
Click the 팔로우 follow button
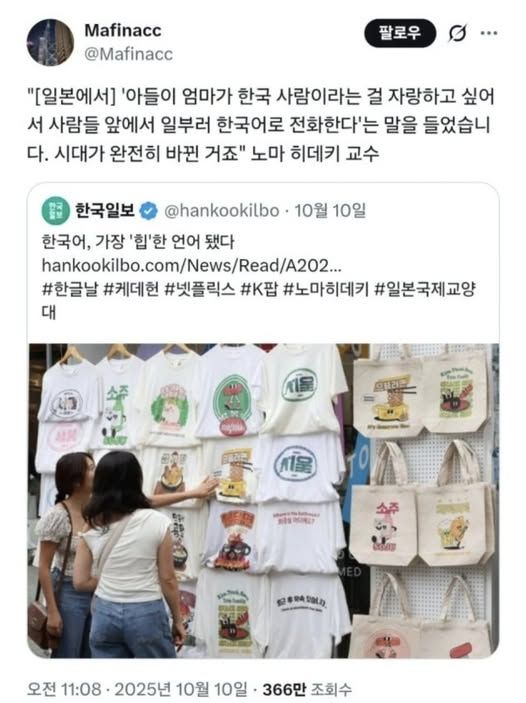point(400,33)
